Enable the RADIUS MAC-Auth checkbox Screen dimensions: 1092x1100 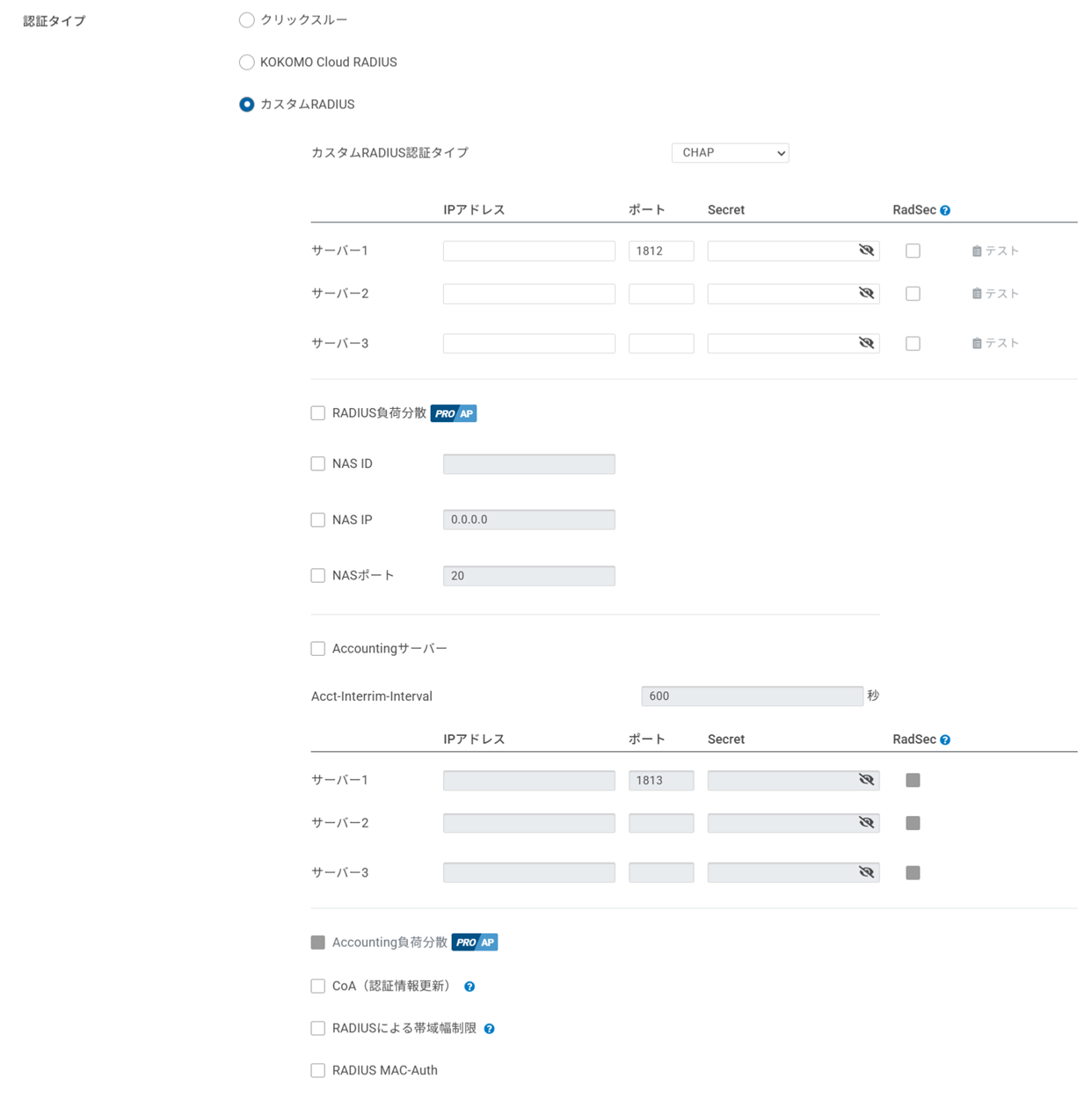pyautogui.click(x=318, y=1070)
